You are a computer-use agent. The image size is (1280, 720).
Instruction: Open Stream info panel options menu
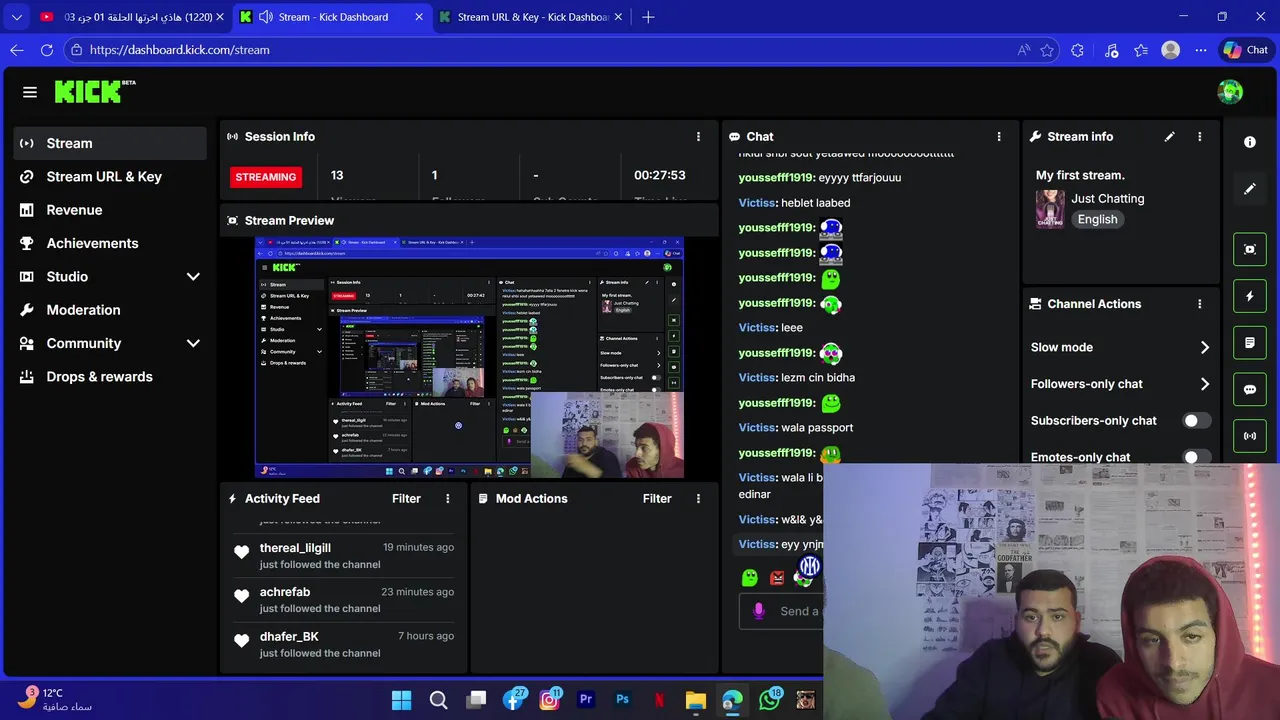(1199, 136)
